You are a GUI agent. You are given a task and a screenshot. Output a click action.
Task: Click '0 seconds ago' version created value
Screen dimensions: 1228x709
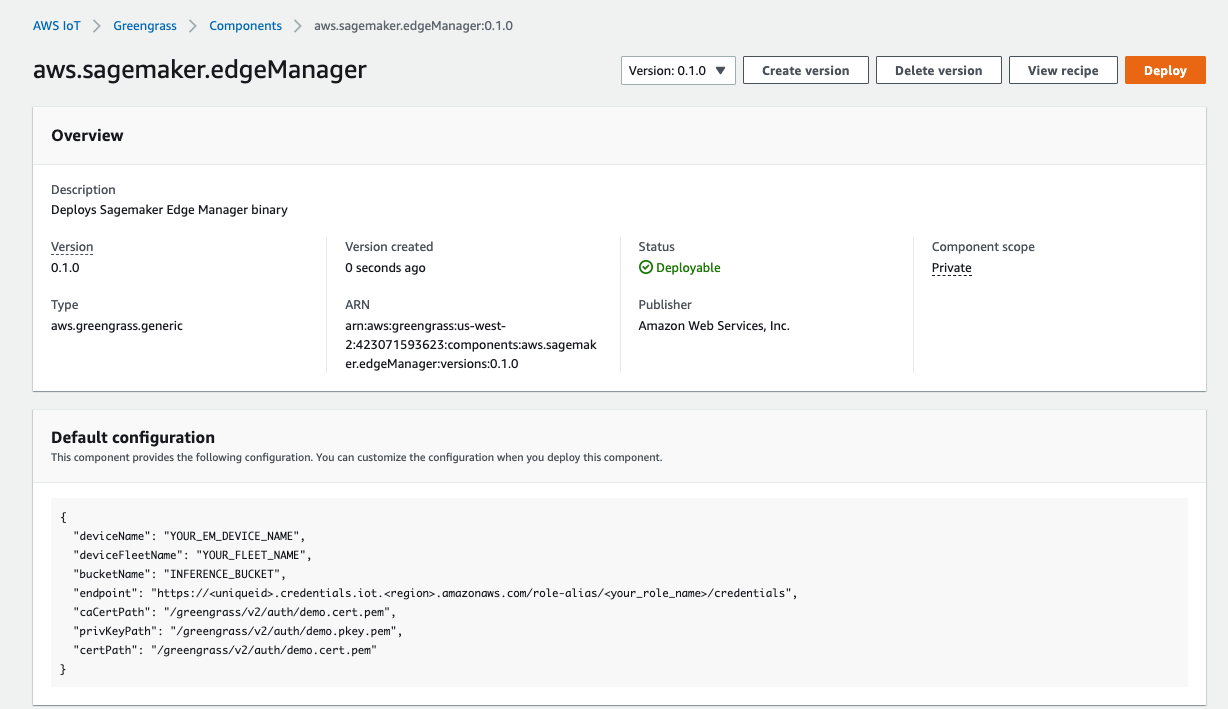pyautogui.click(x=385, y=268)
